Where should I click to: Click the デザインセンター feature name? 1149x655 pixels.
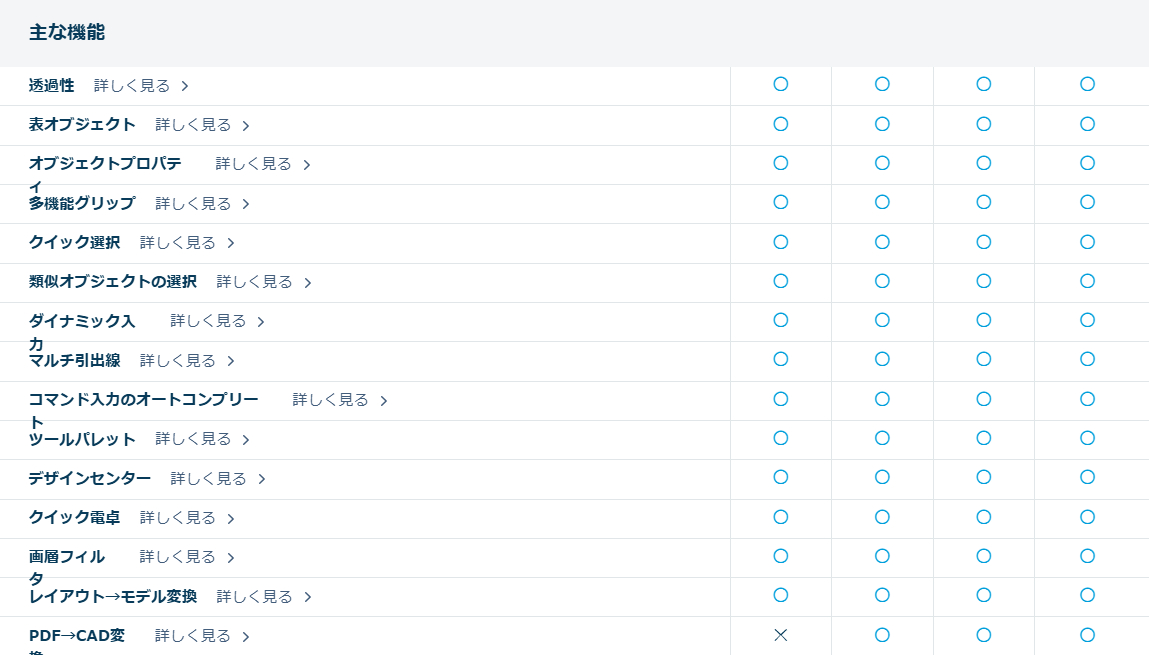click(x=90, y=479)
